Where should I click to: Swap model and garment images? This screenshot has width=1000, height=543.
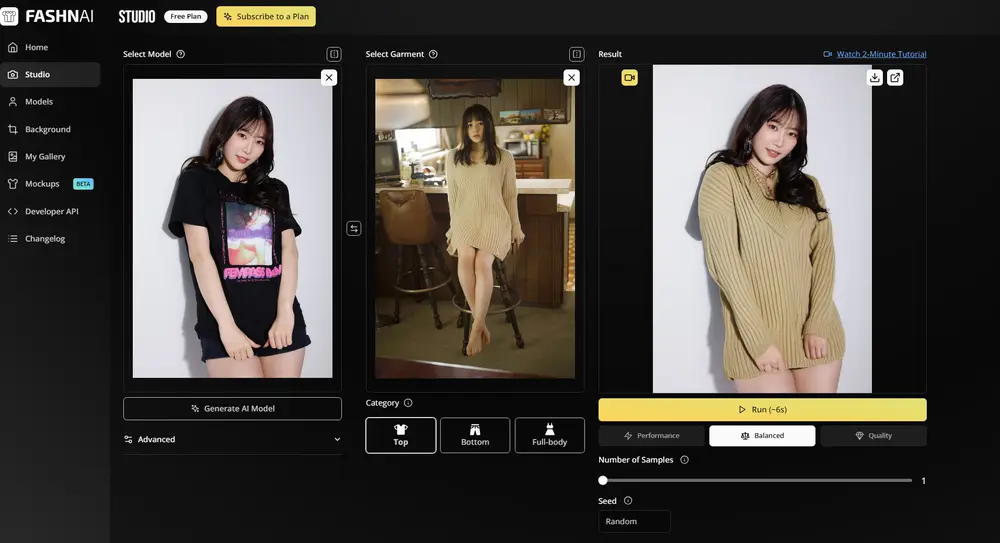point(354,229)
